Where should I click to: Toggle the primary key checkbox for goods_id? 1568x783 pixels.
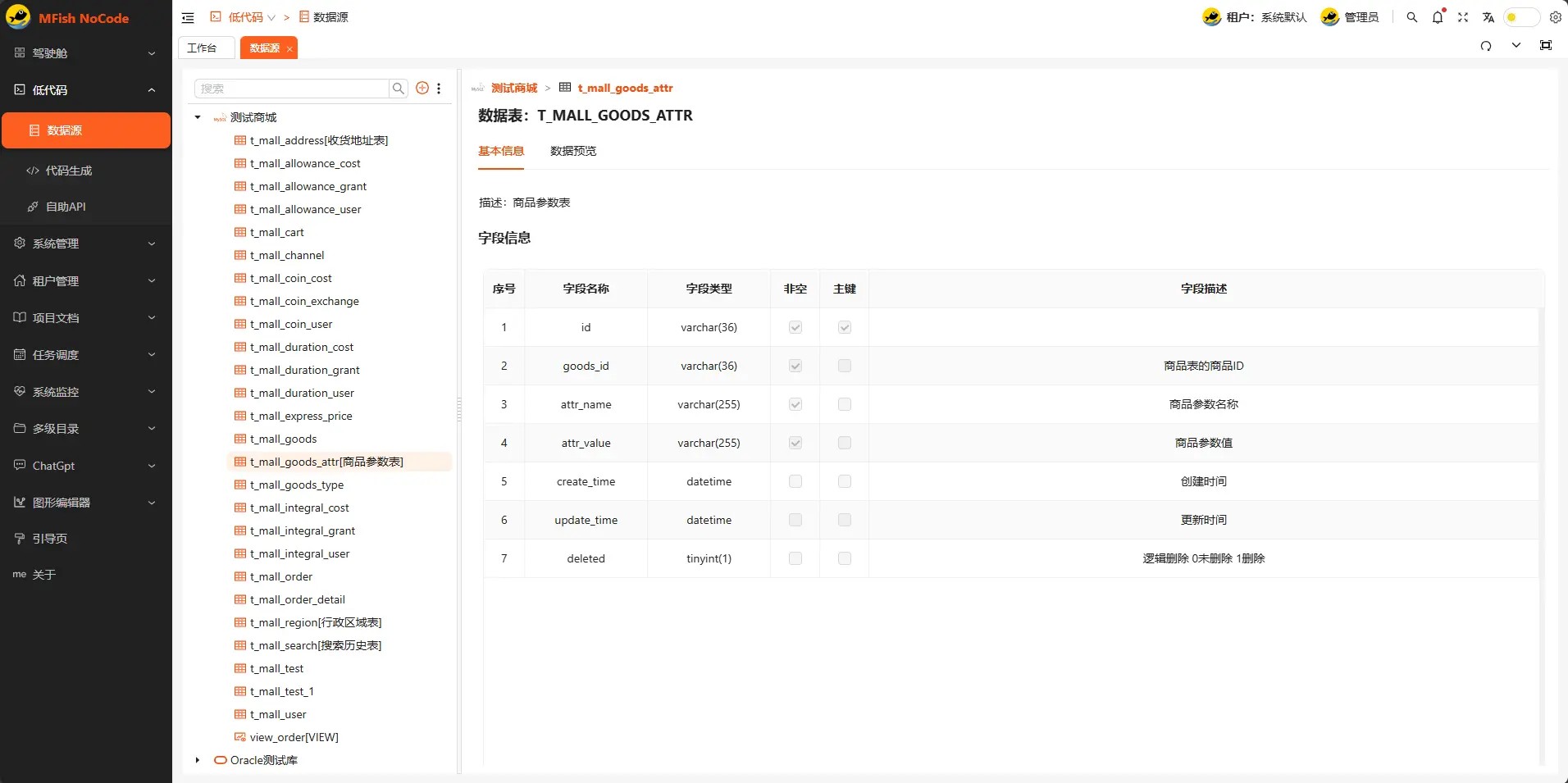pos(845,366)
